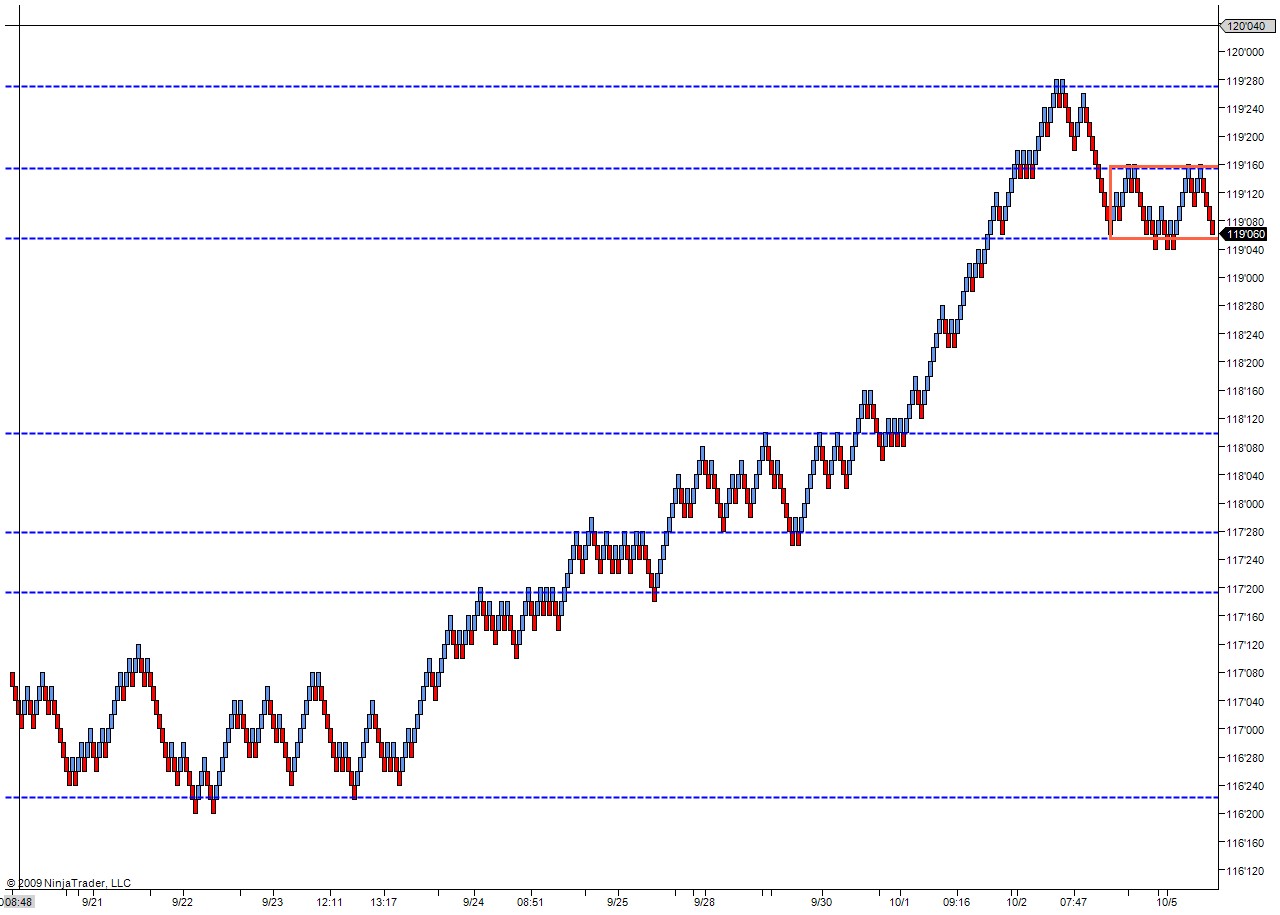Select the 117'120 price axis label
The width and height of the screenshot is (1280, 915).
pyautogui.click(x=1247, y=645)
